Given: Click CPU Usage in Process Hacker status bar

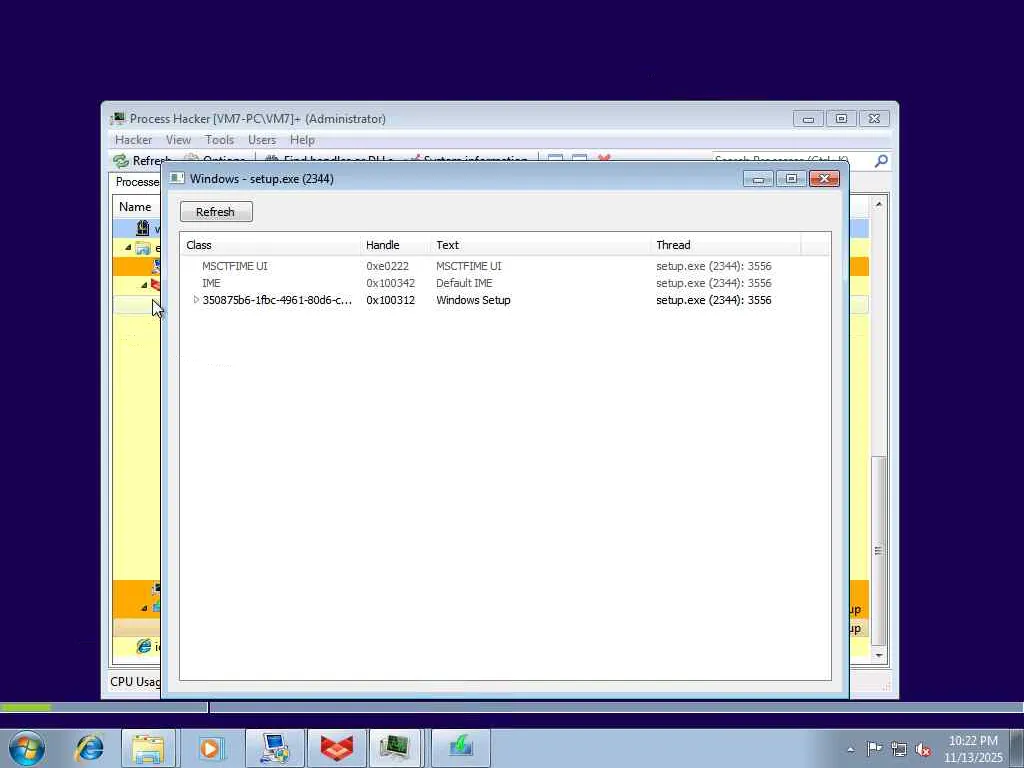Looking at the screenshot, I should (x=135, y=682).
